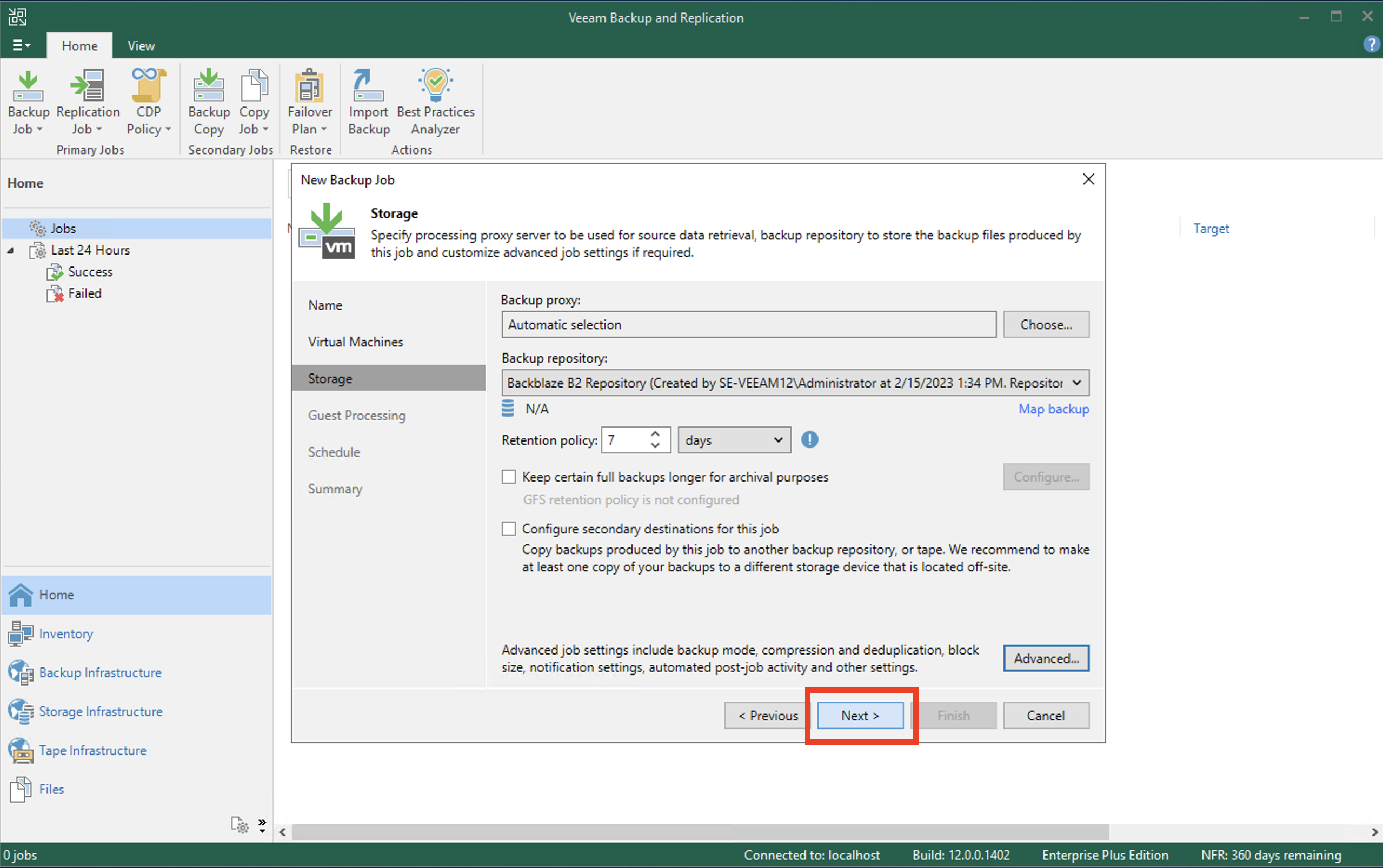Click the Veeam app icon in title bar
1383x868 pixels.
17,17
